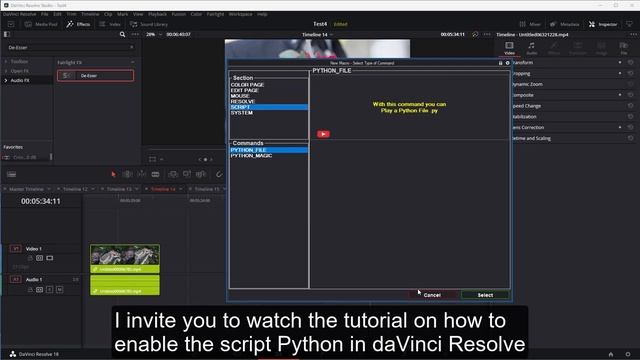Select the Trim Edit mode tool

(x=127, y=174)
